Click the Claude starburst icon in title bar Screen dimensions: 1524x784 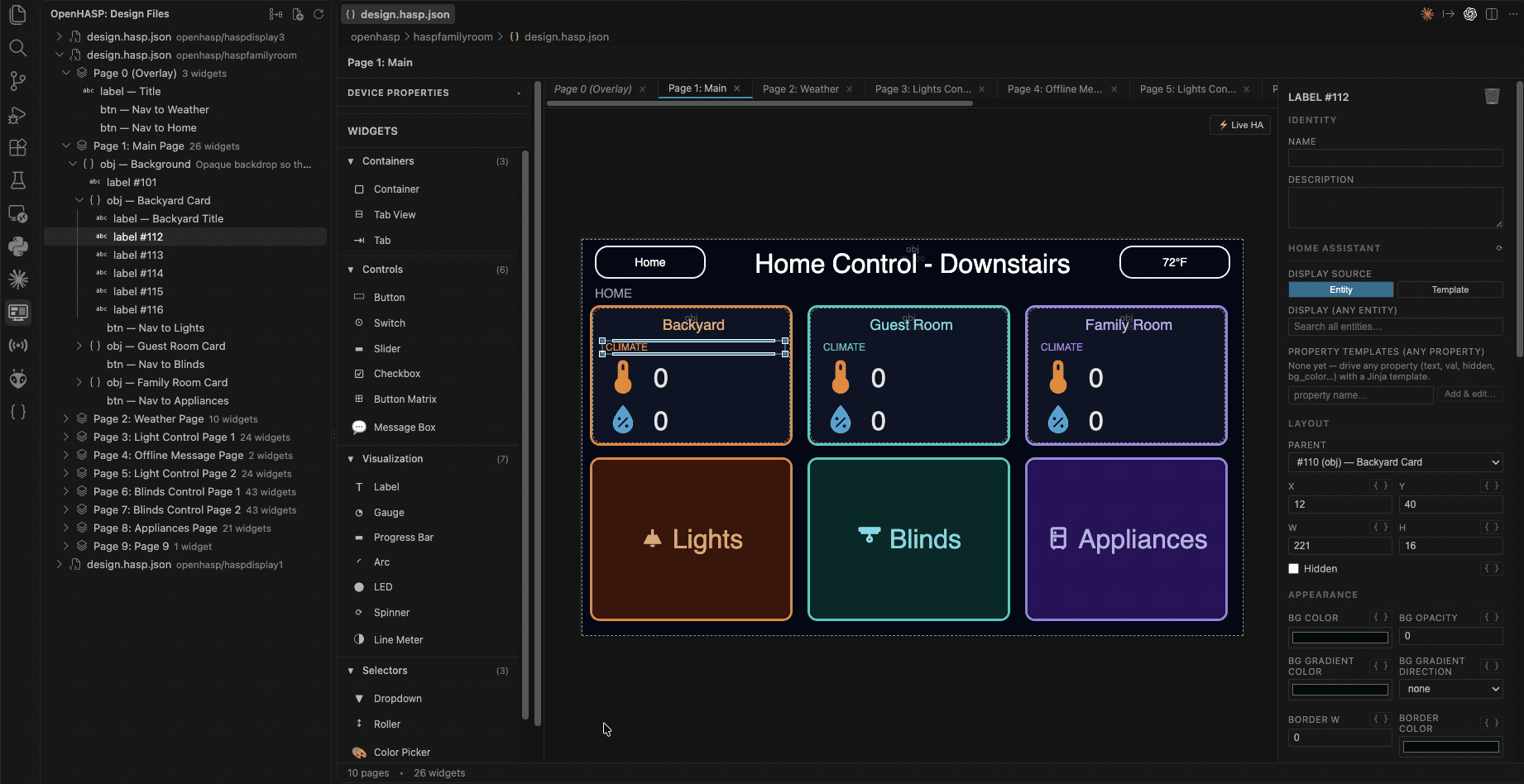point(1427,14)
